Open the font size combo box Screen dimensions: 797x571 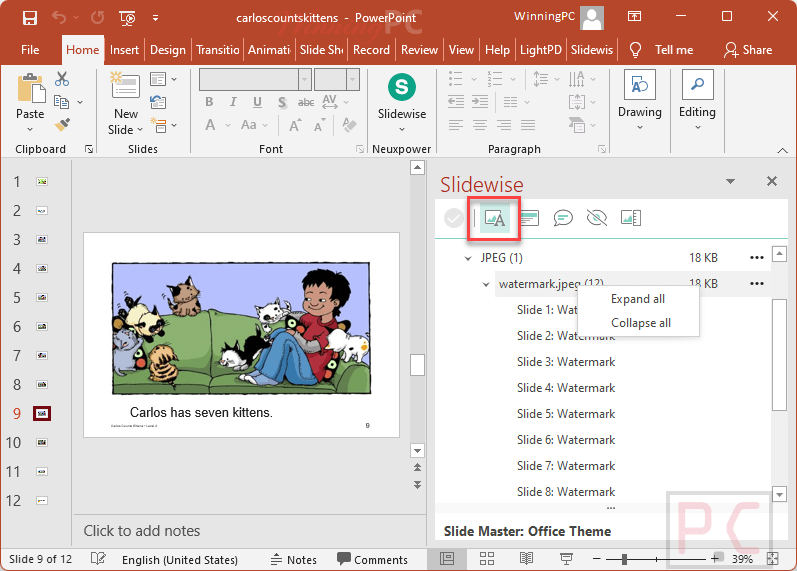(336, 80)
